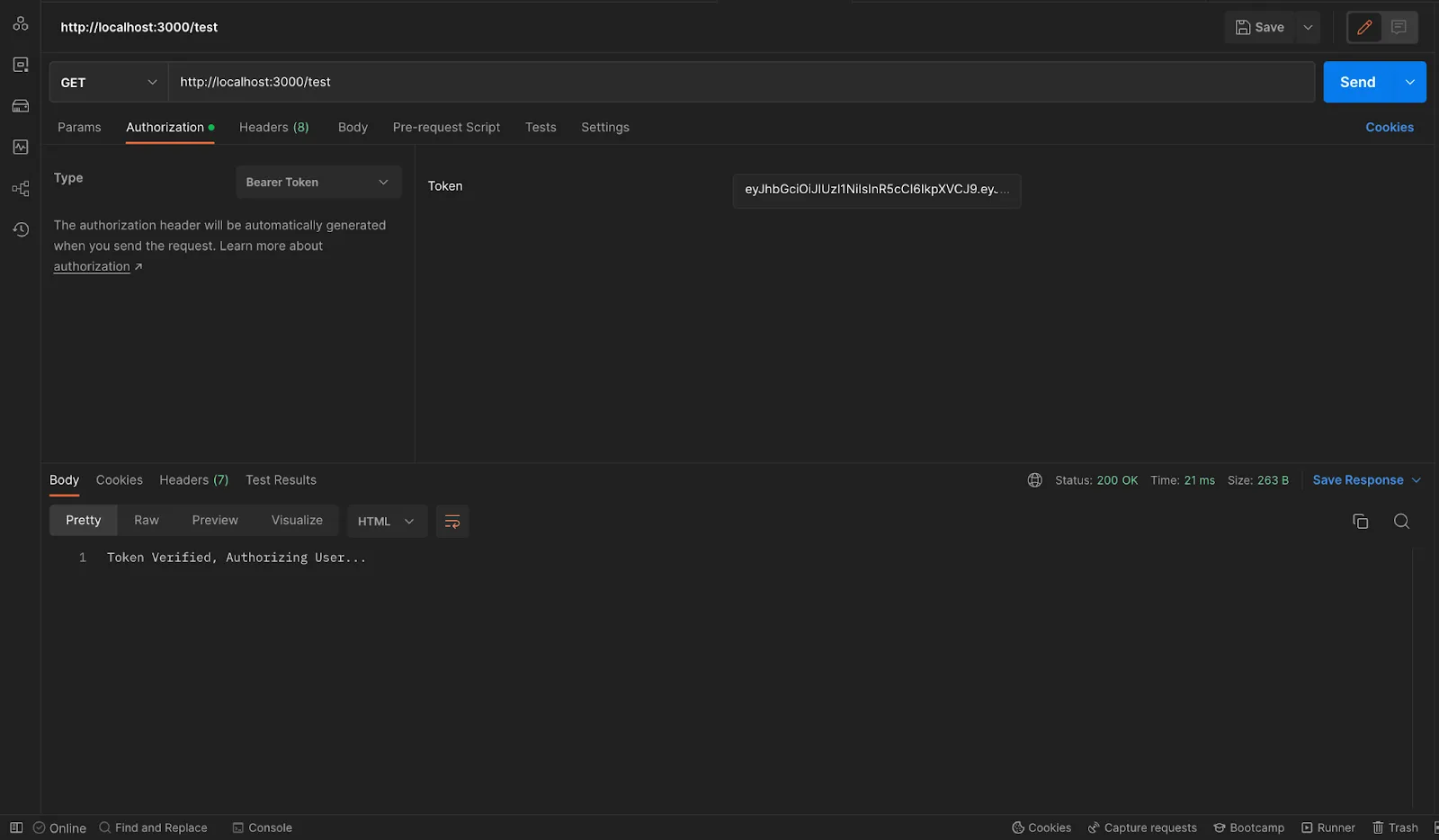Toggle the sidebar pane icon
1439x840 pixels.
(x=16, y=827)
